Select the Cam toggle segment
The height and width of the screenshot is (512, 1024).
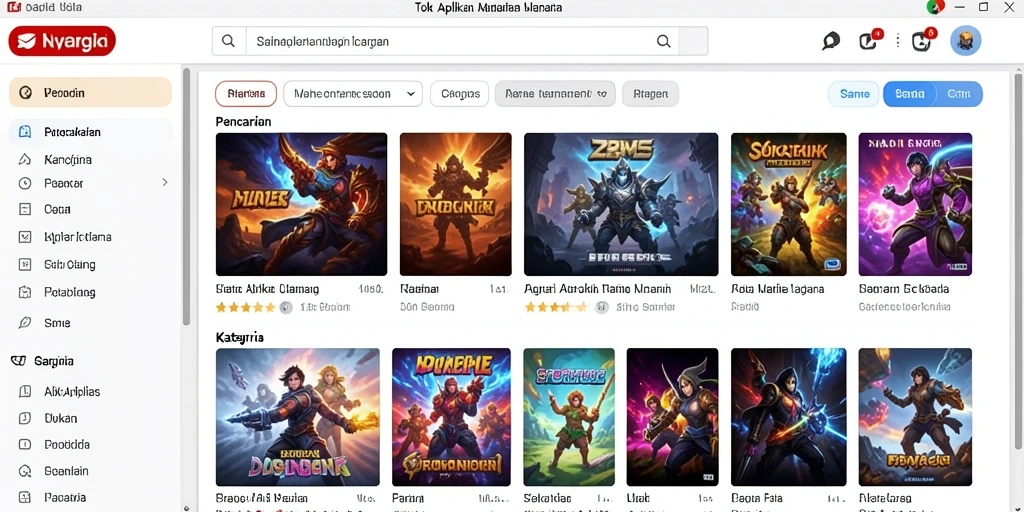click(959, 94)
